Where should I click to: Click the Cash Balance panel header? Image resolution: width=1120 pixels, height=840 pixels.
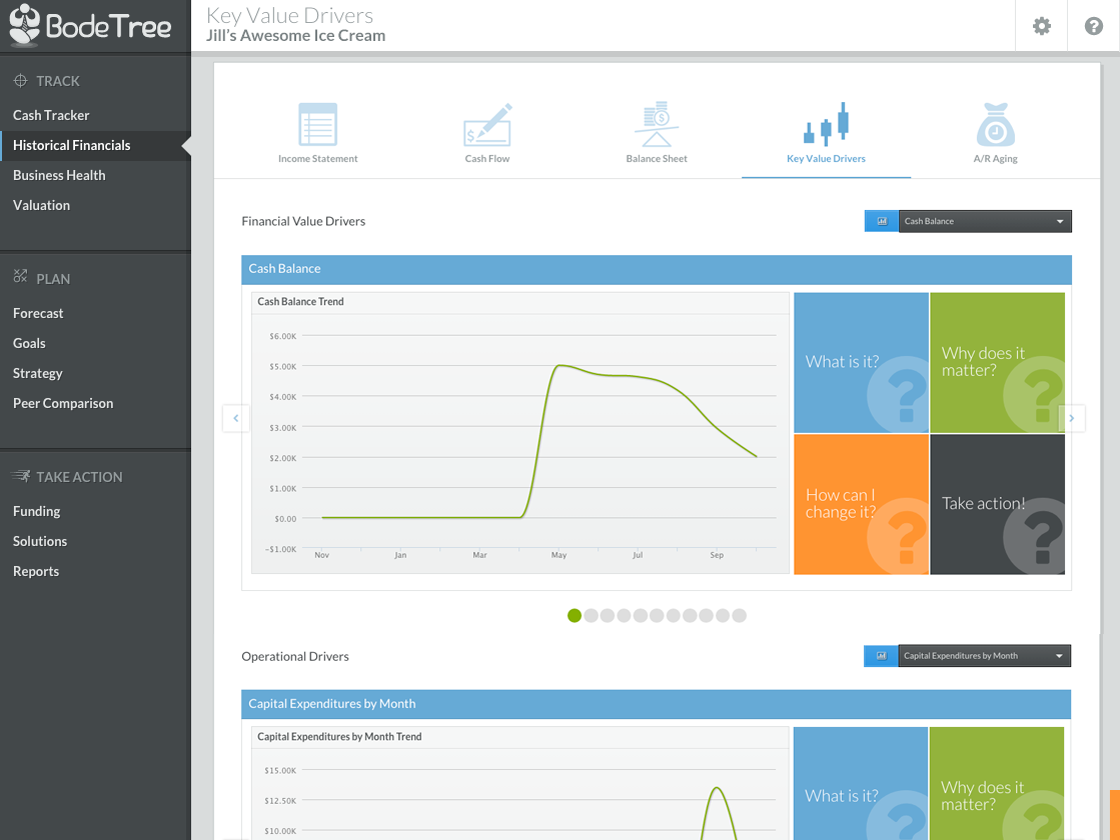[x=656, y=269]
